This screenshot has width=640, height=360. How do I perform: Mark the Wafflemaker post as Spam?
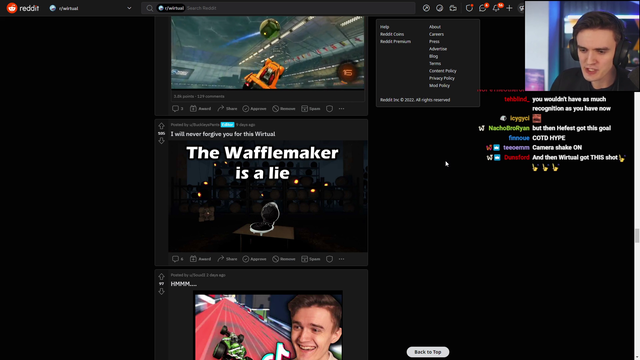311,259
